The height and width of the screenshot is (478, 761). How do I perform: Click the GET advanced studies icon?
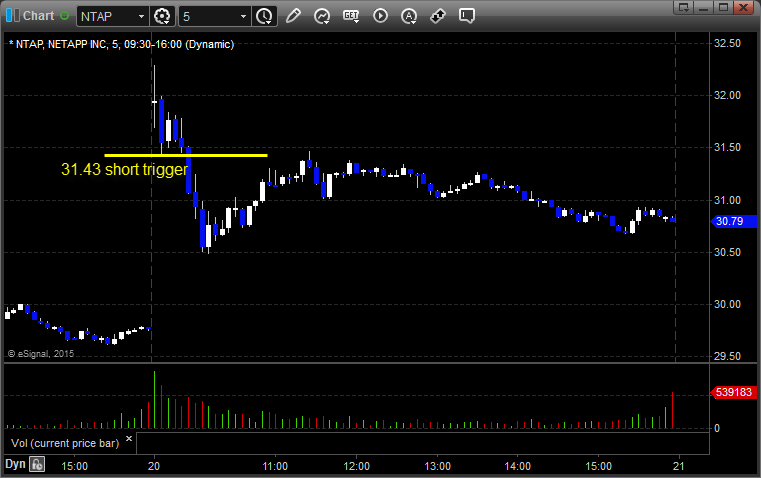pos(351,16)
